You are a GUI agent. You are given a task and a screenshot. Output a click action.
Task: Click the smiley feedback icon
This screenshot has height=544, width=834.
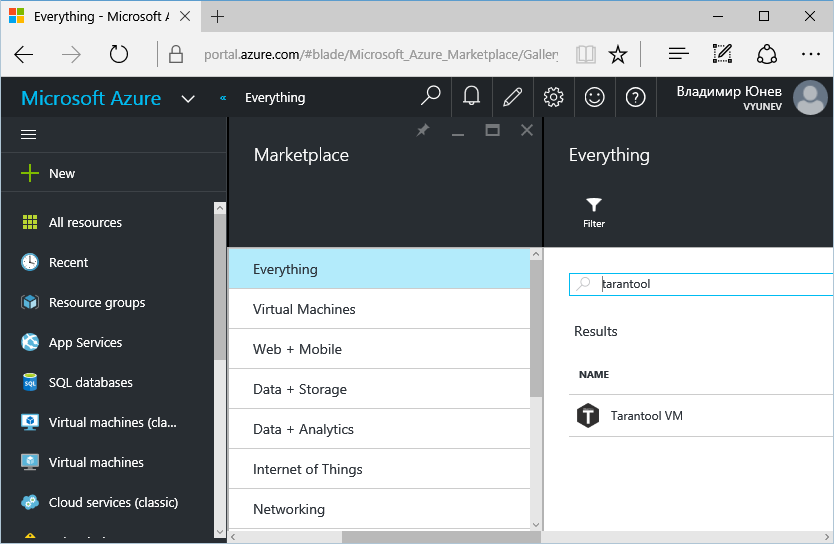click(594, 97)
